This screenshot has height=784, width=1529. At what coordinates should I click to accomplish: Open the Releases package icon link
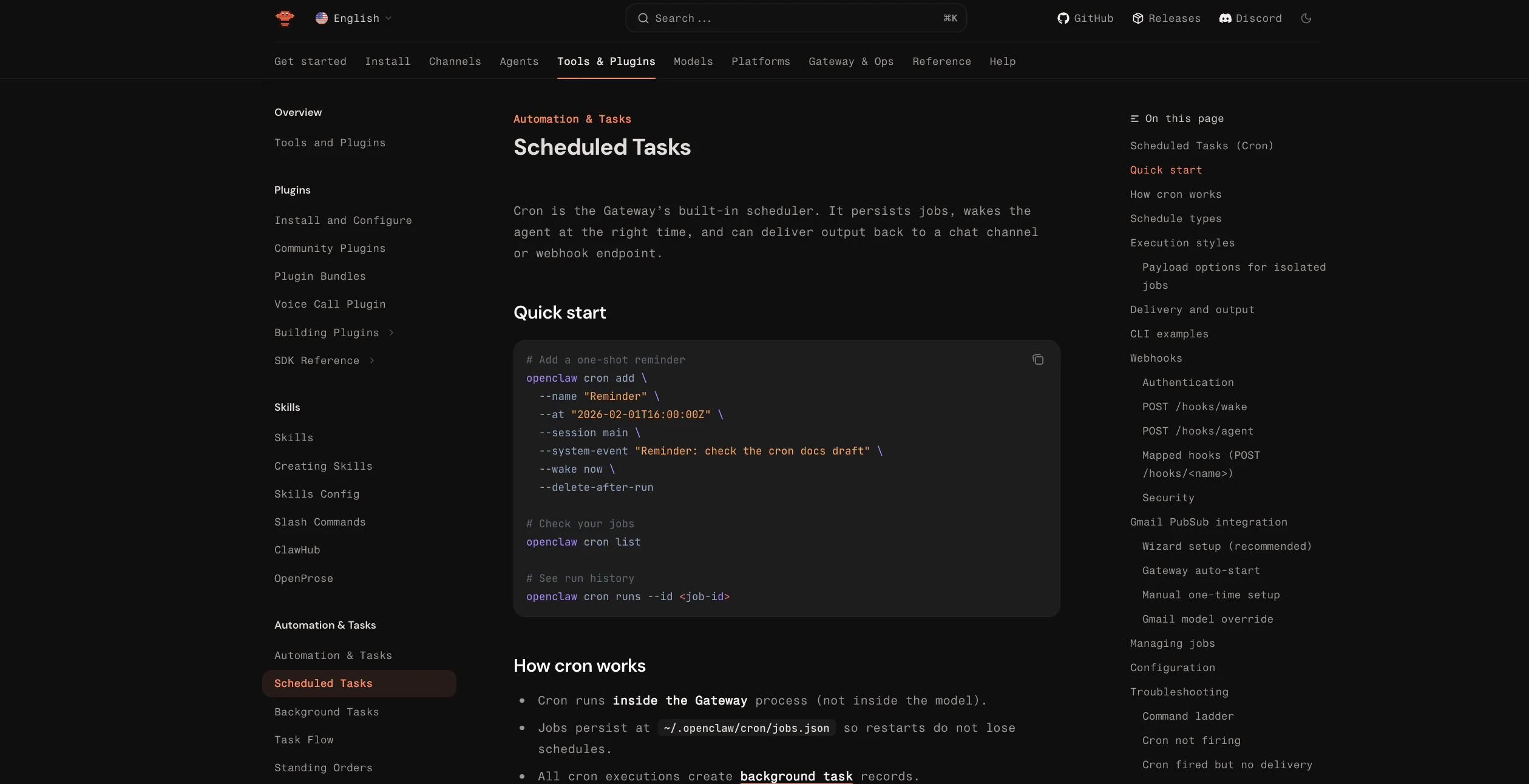(1138, 18)
